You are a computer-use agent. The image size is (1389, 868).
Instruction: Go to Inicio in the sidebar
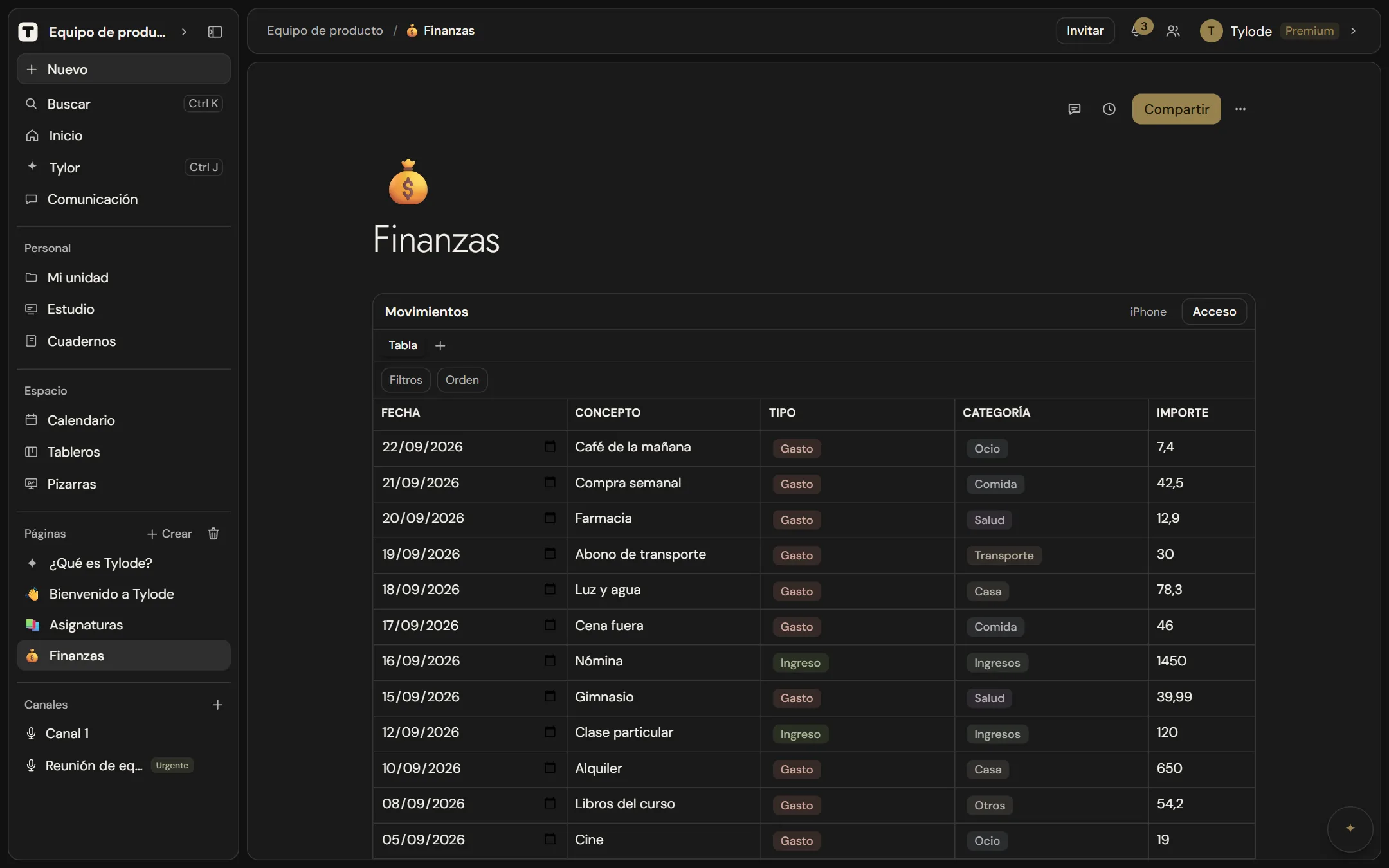pyautogui.click(x=123, y=136)
